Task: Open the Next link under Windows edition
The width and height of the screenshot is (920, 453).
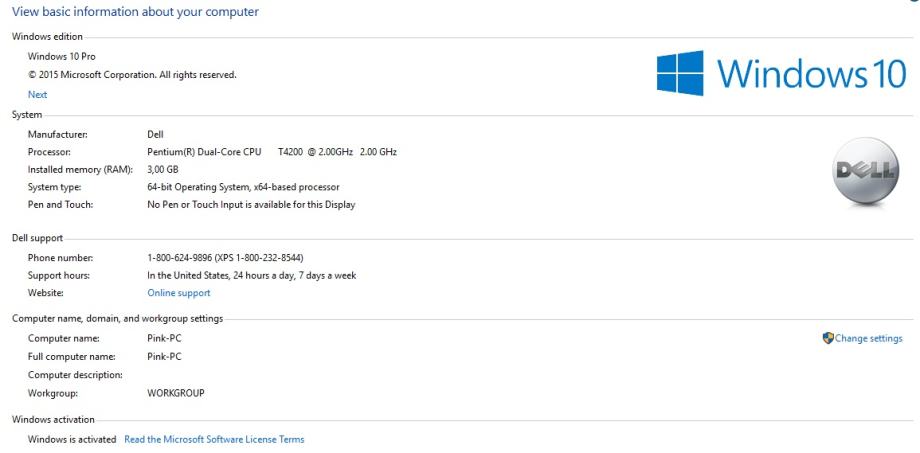Action: tap(37, 94)
